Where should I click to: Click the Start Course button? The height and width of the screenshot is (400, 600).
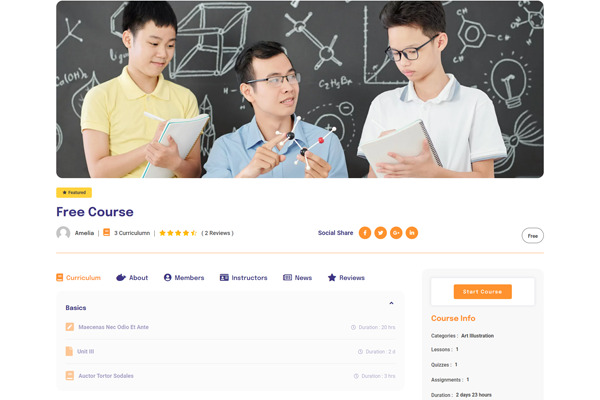(x=483, y=292)
